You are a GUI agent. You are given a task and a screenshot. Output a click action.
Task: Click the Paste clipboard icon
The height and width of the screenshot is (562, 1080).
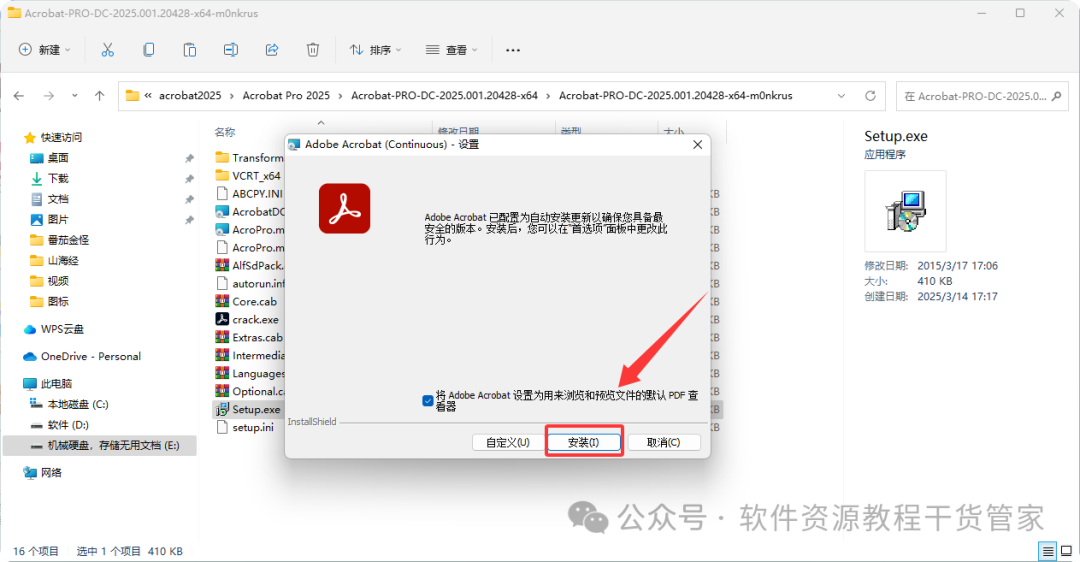coord(189,50)
